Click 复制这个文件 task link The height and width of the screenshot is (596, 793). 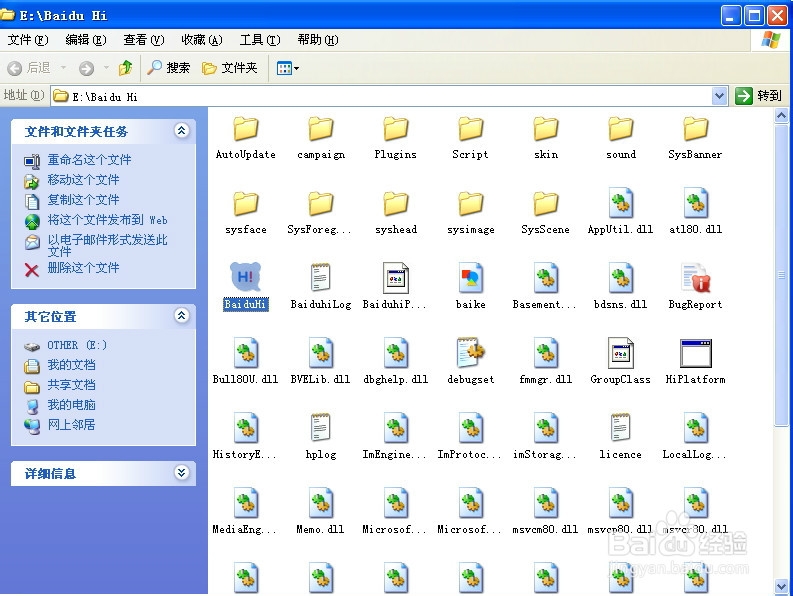(83, 200)
